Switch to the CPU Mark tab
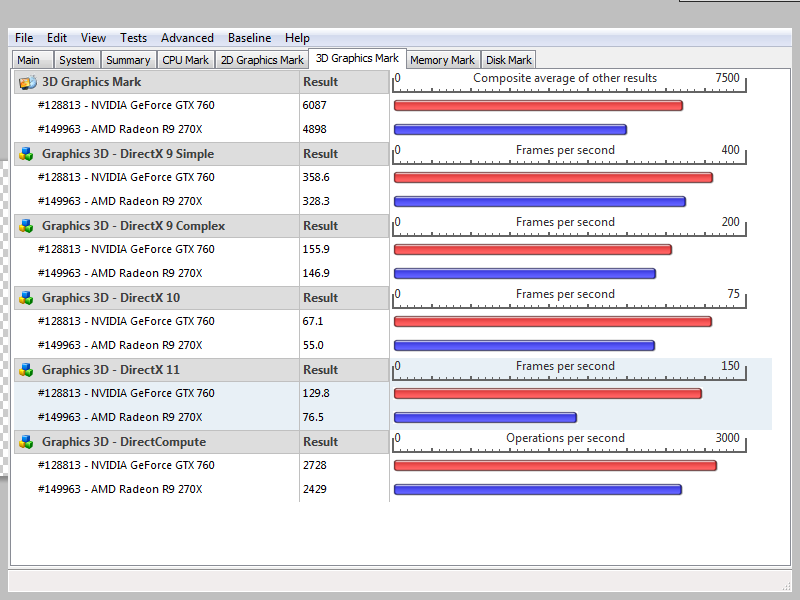The image size is (800, 600). (x=186, y=60)
